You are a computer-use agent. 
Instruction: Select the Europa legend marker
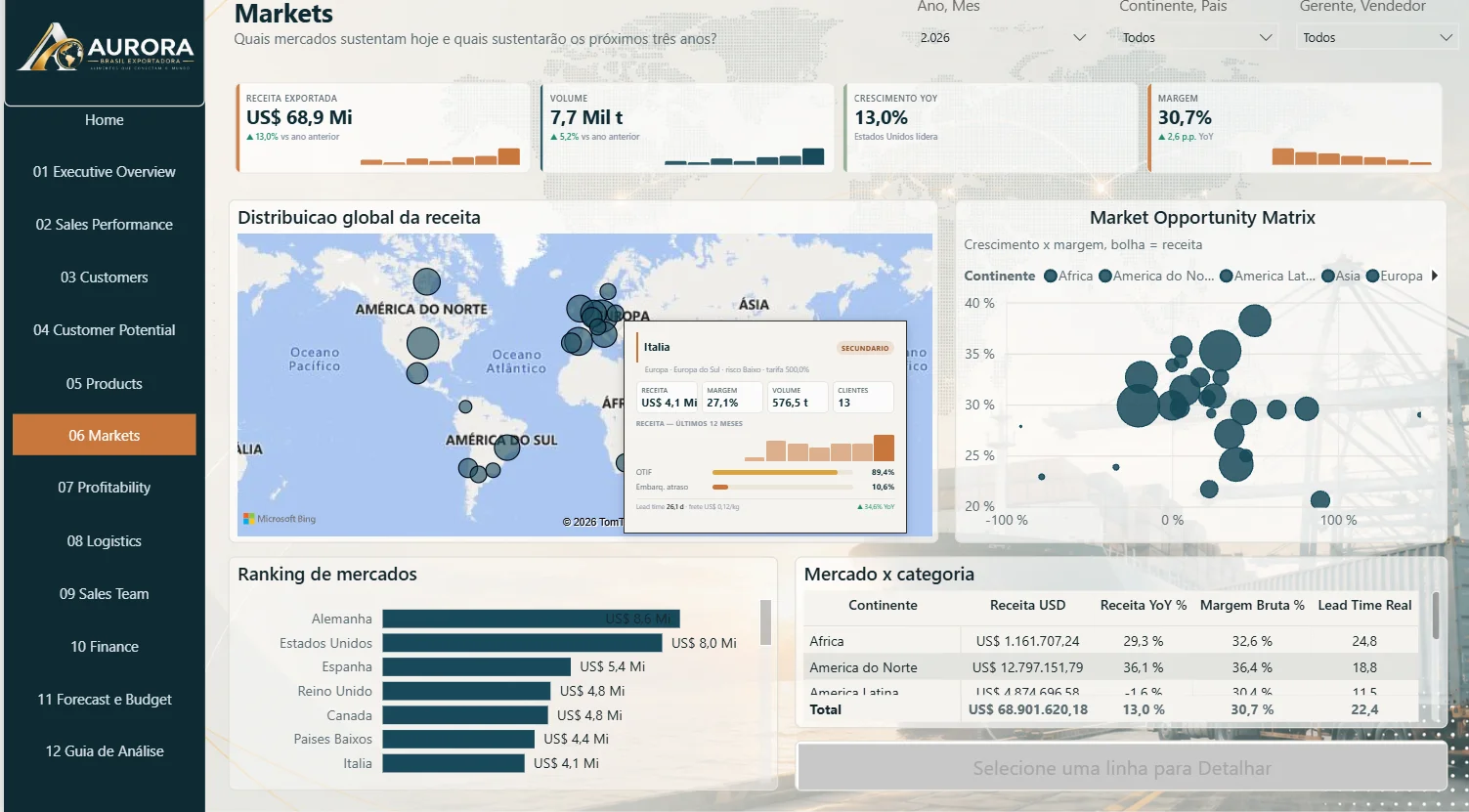point(1372,276)
